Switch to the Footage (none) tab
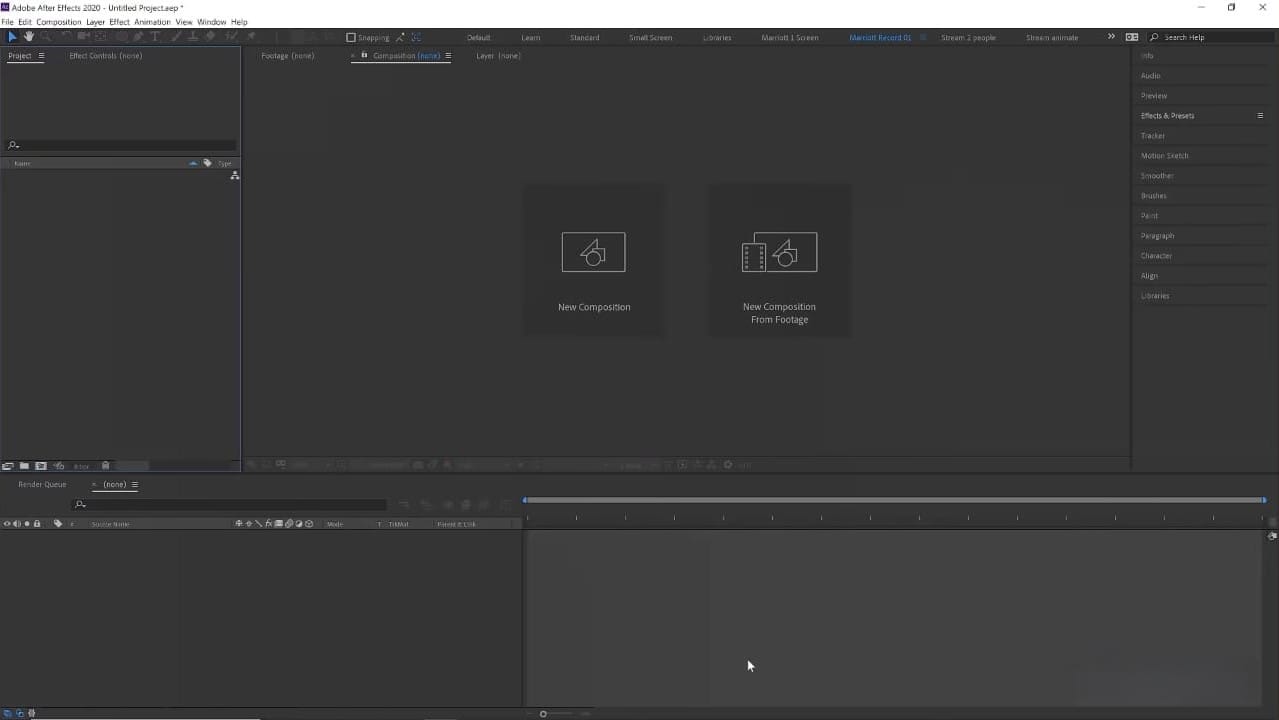The width and height of the screenshot is (1279, 720). tap(288, 56)
